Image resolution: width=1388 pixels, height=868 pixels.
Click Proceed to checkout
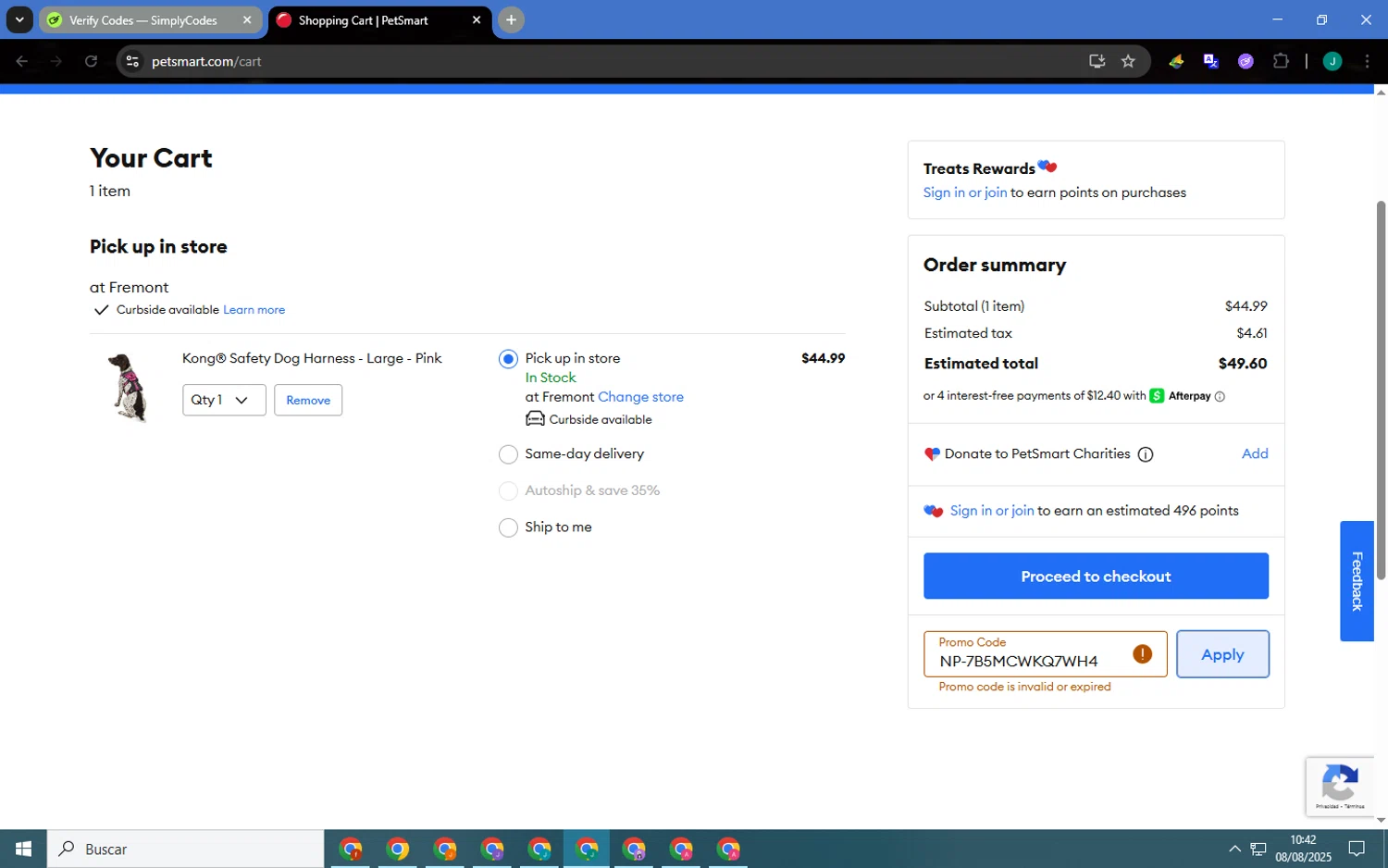coord(1096,577)
